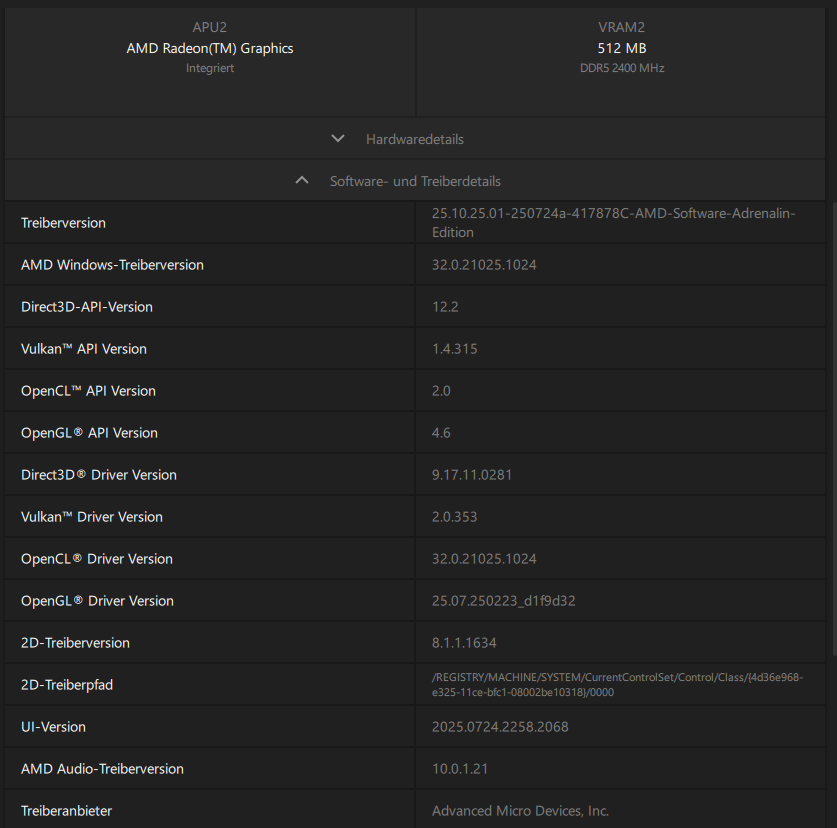Click the 2D-Treiberversion value 8.1.1.1634
837x828 pixels.
point(464,643)
